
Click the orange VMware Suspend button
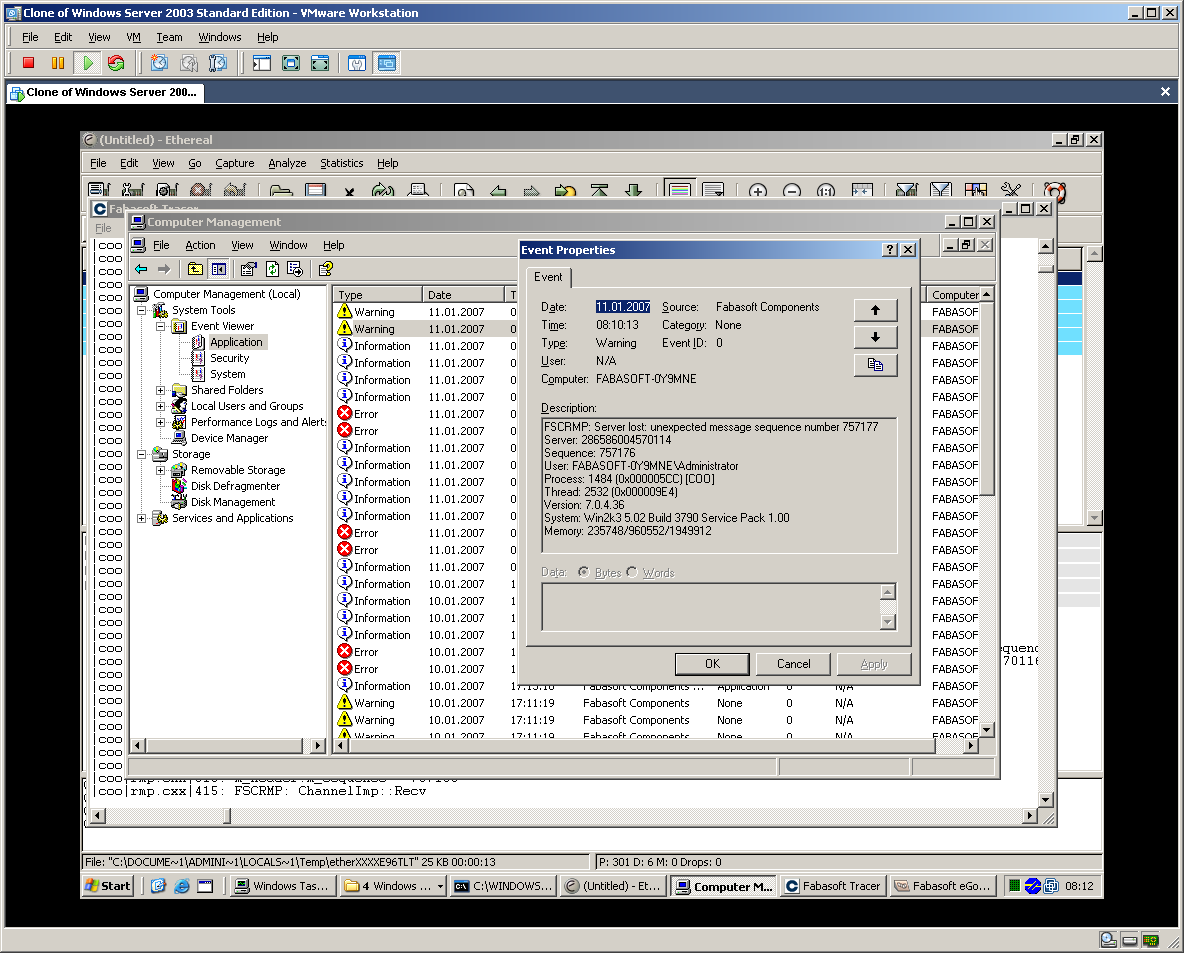(x=58, y=63)
